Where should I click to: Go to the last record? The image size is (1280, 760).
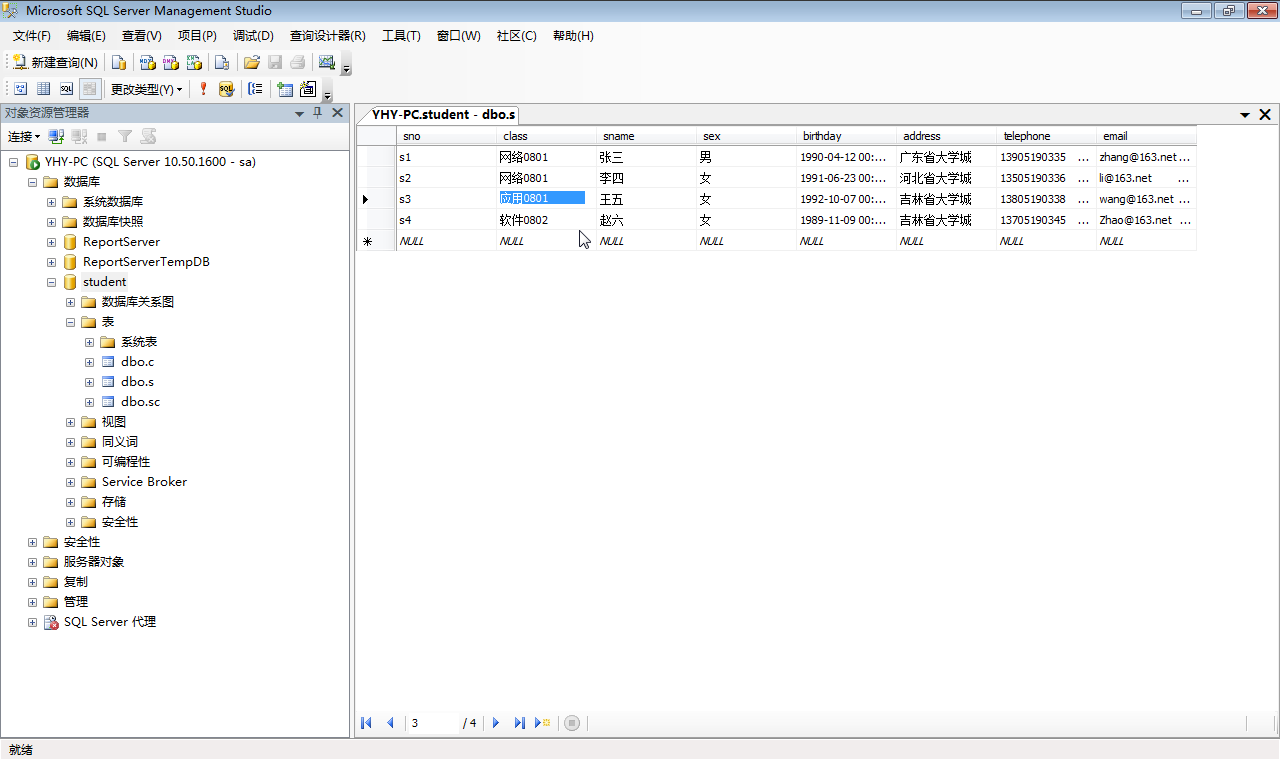[x=519, y=723]
